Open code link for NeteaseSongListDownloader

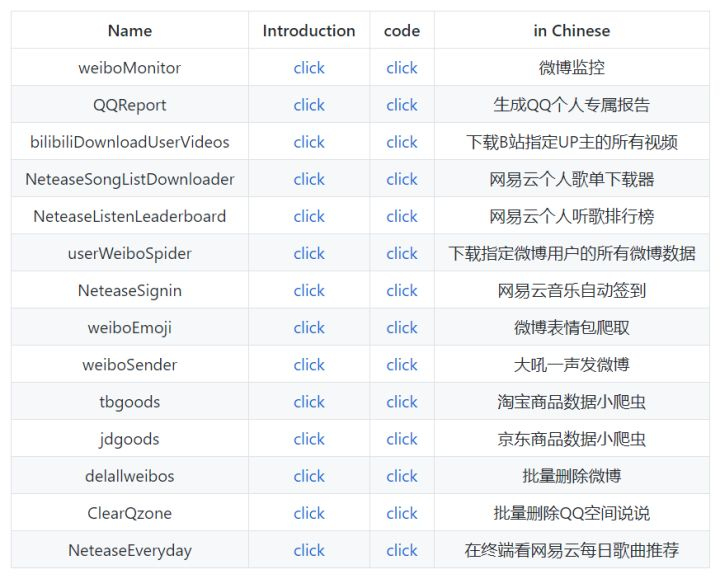click(402, 180)
